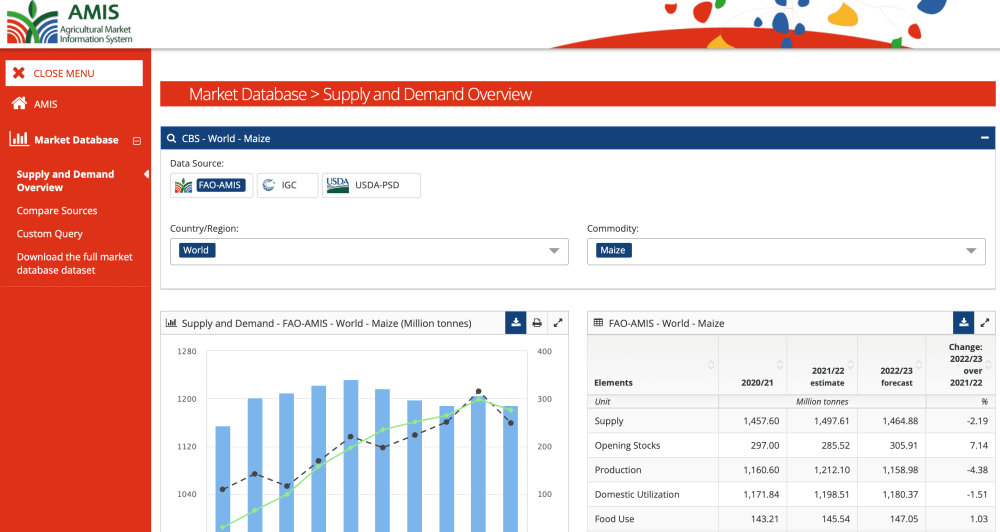Download the FAO-AMIS maize table
The image size is (1000, 532).
(963, 323)
